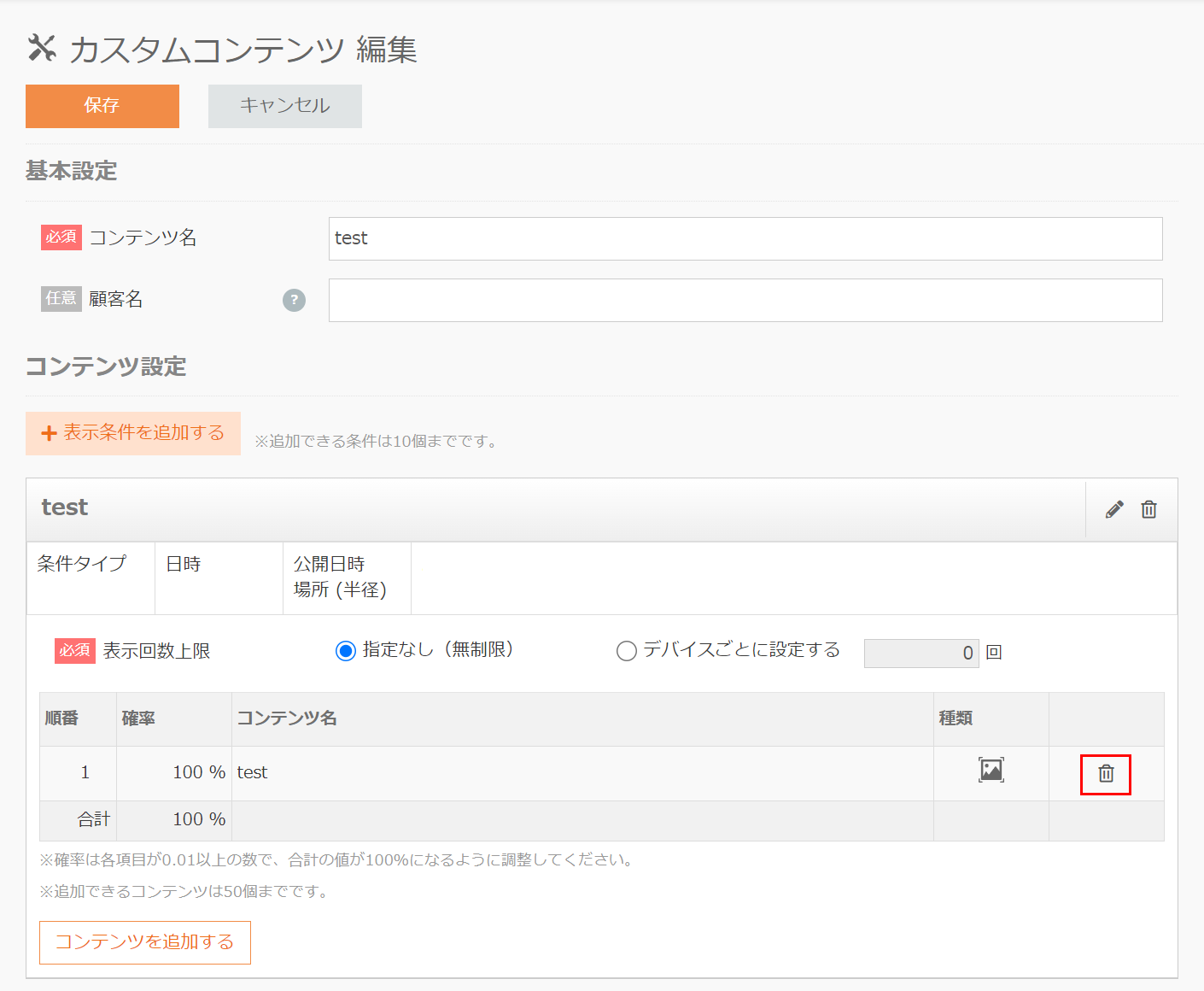Click the test condition header title

pos(65,507)
